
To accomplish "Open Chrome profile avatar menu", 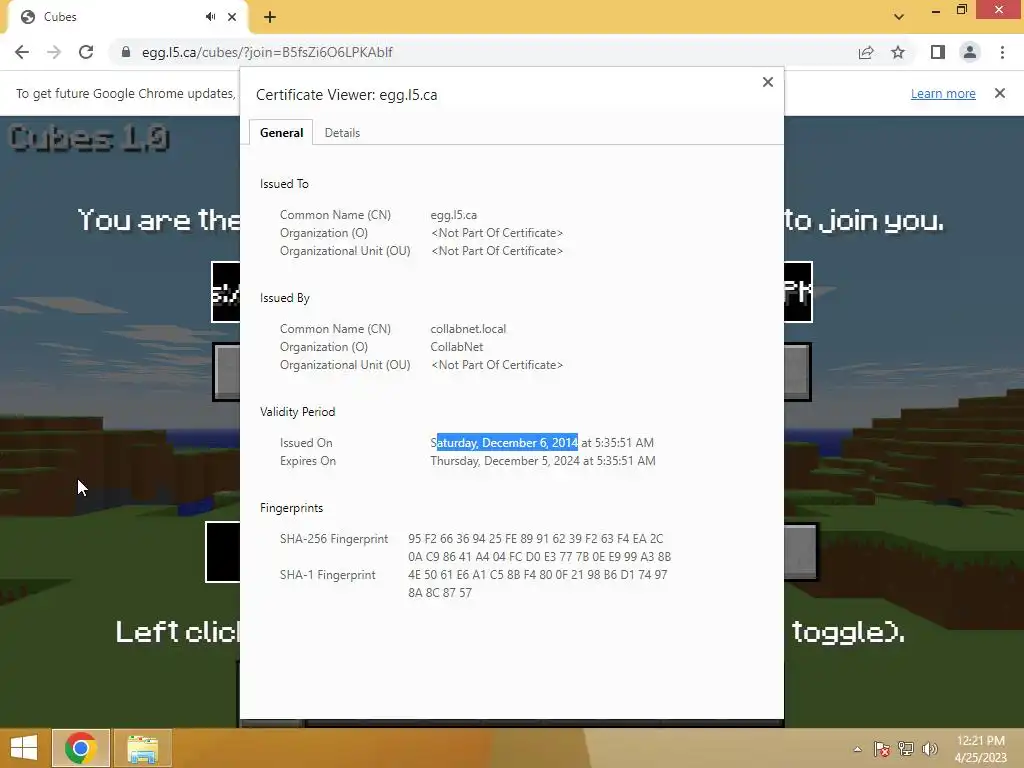I will click(x=970, y=52).
